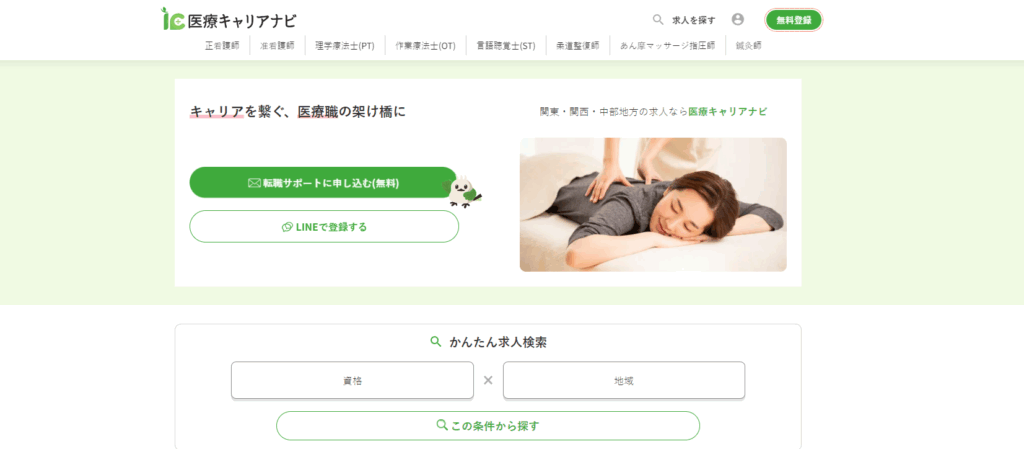The width and height of the screenshot is (1024, 449).
Task: Select 柔道整復師 in navigation
Action: pos(578,46)
